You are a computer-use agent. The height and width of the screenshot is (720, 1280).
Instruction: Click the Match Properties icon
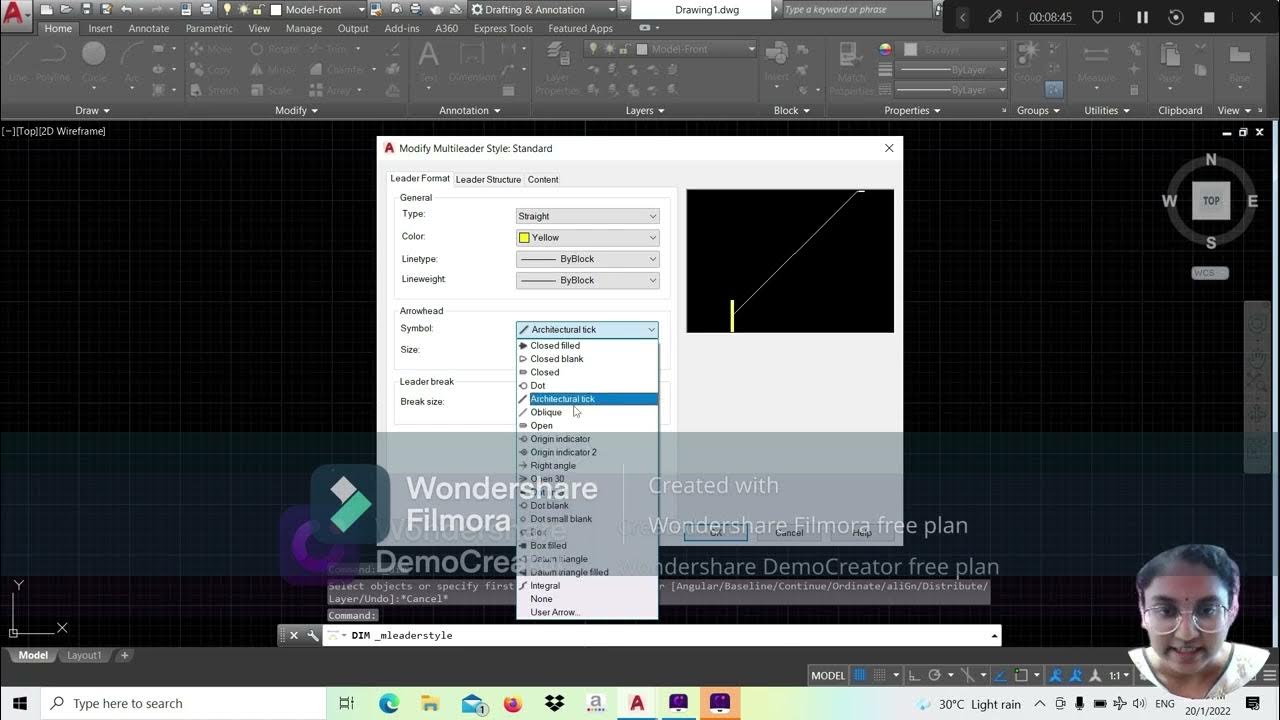point(852,70)
